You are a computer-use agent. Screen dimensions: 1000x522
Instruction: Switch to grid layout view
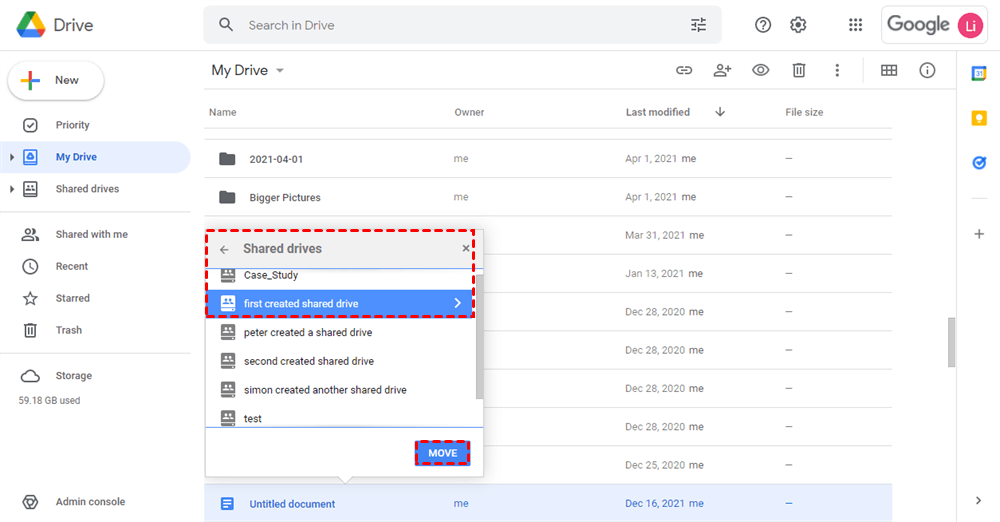pos(889,70)
